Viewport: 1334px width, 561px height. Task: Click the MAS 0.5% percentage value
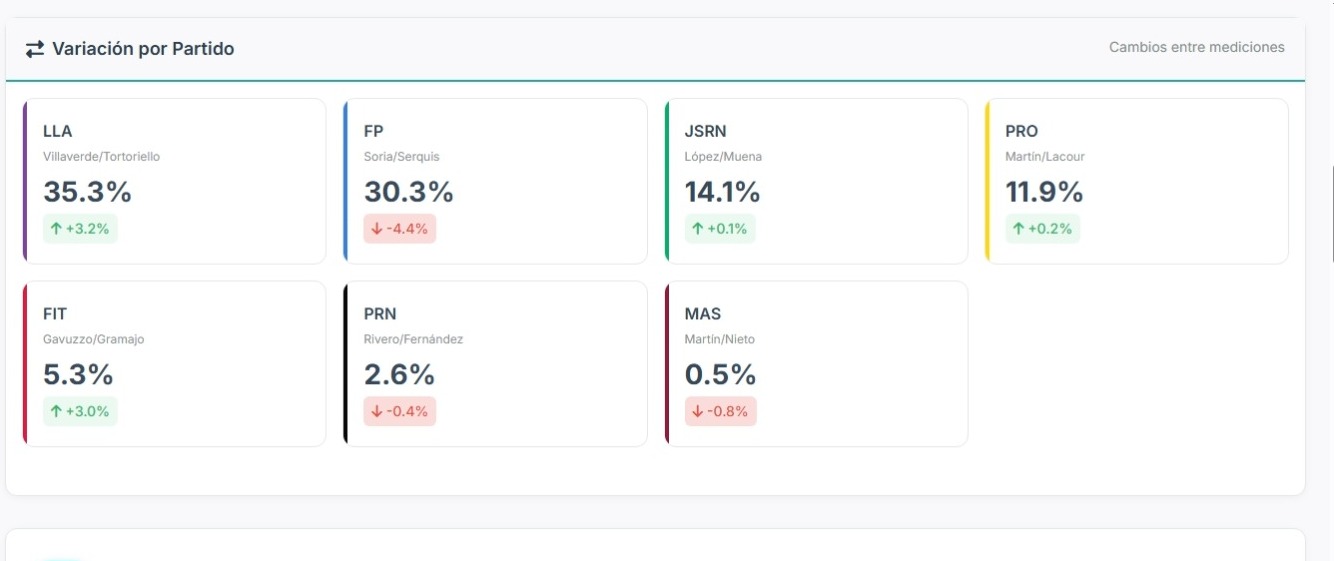[x=720, y=375]
